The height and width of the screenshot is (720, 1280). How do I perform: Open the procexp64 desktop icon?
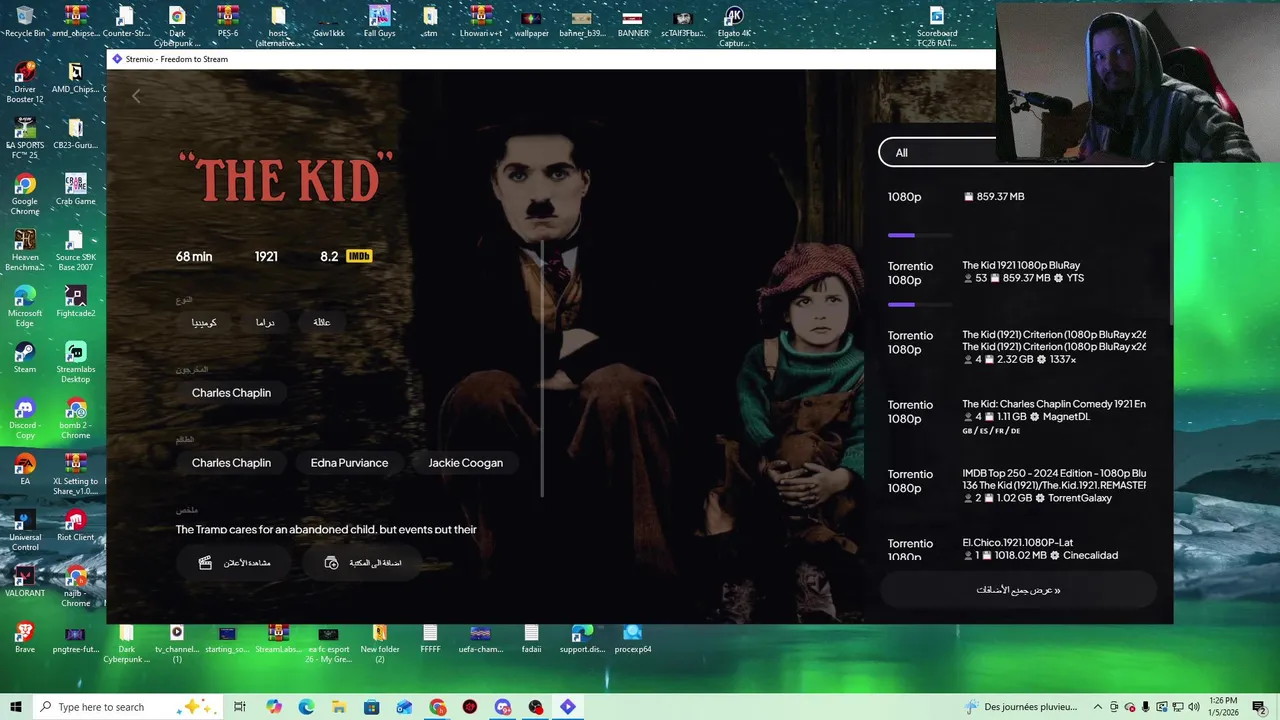(632, 637)
